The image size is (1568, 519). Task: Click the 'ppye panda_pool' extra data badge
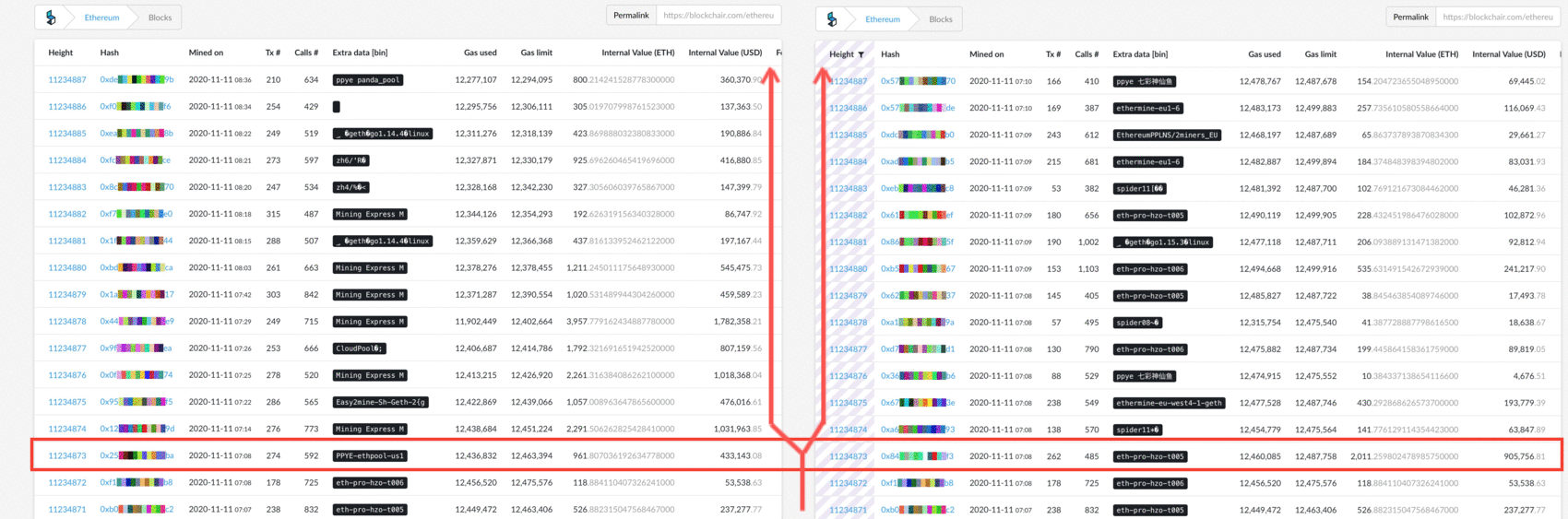click(x=368, y=80)
